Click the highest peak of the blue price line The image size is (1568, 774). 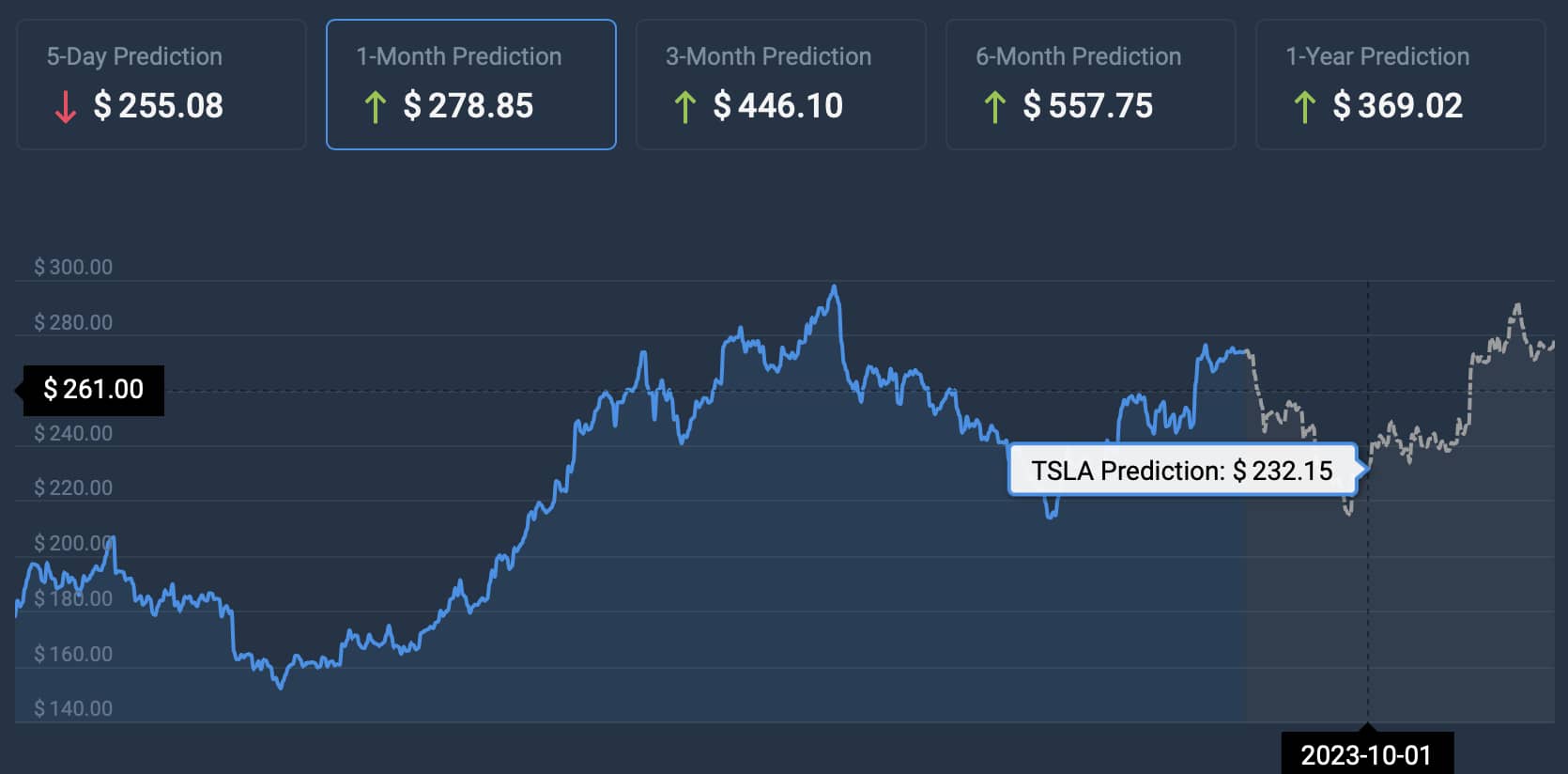click(834, 286)
